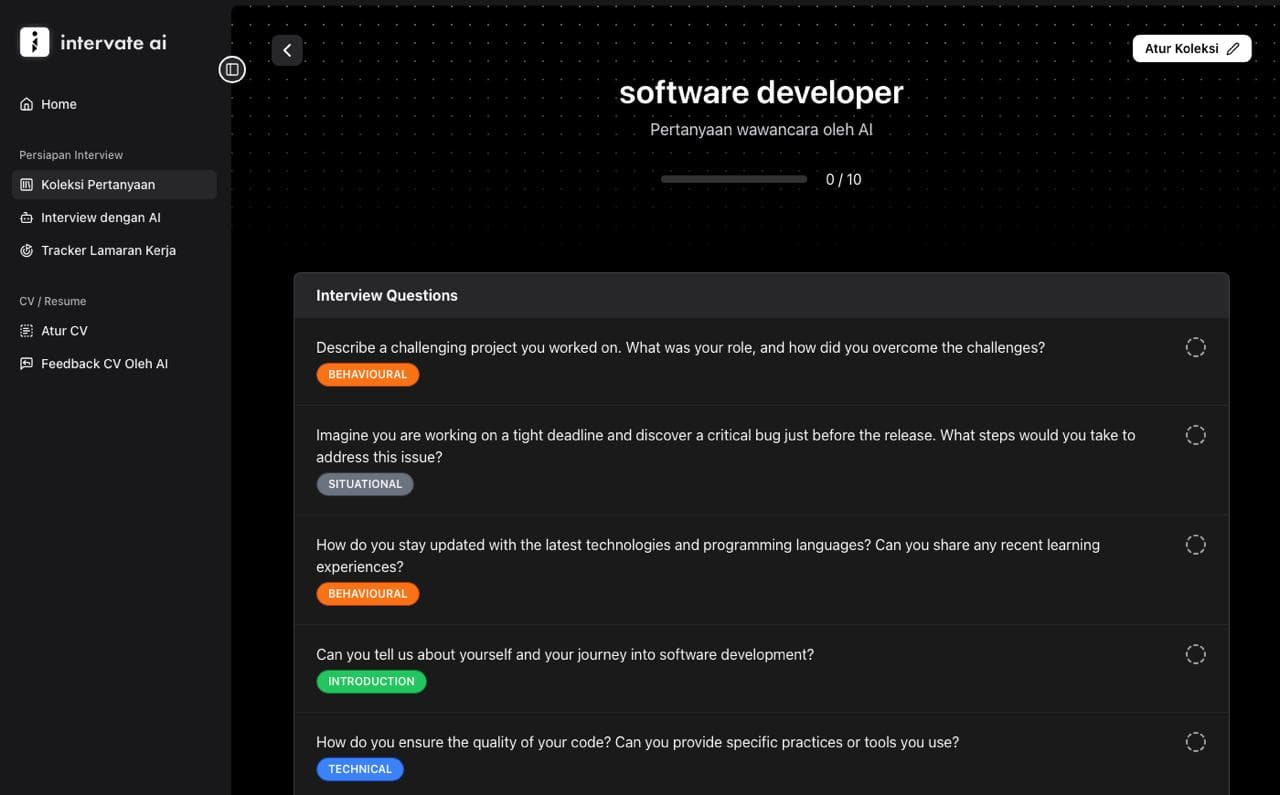This screenshot has height=795, width=1280.
Task: Check the circle beside the critical bug question
Action: (1196, 435)
